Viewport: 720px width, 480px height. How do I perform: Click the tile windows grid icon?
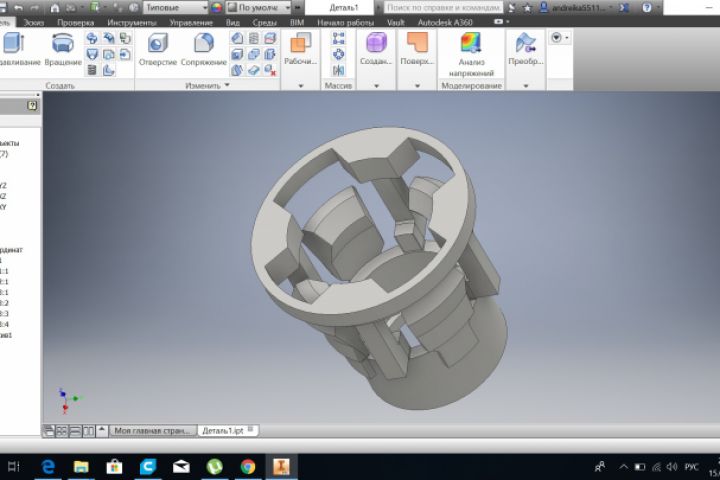pyautogui.click(x=62, y=431)
